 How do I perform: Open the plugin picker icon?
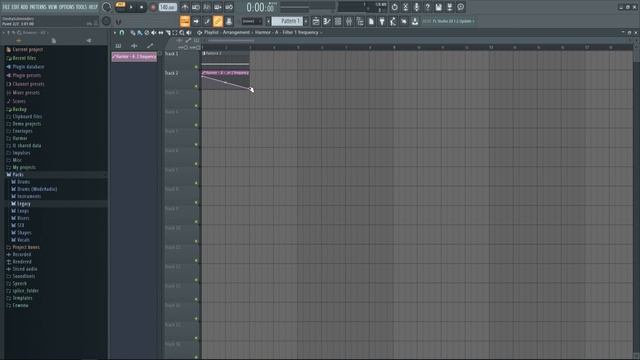[382, 21]
